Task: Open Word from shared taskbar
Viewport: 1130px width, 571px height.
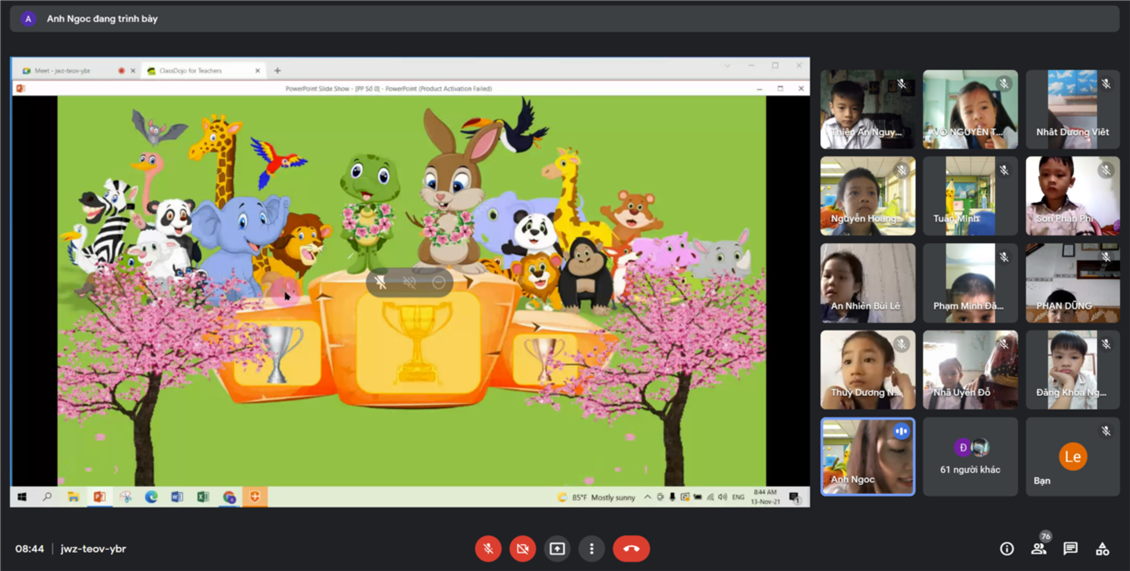Action: pyautogui.click(x=177, y=497)
